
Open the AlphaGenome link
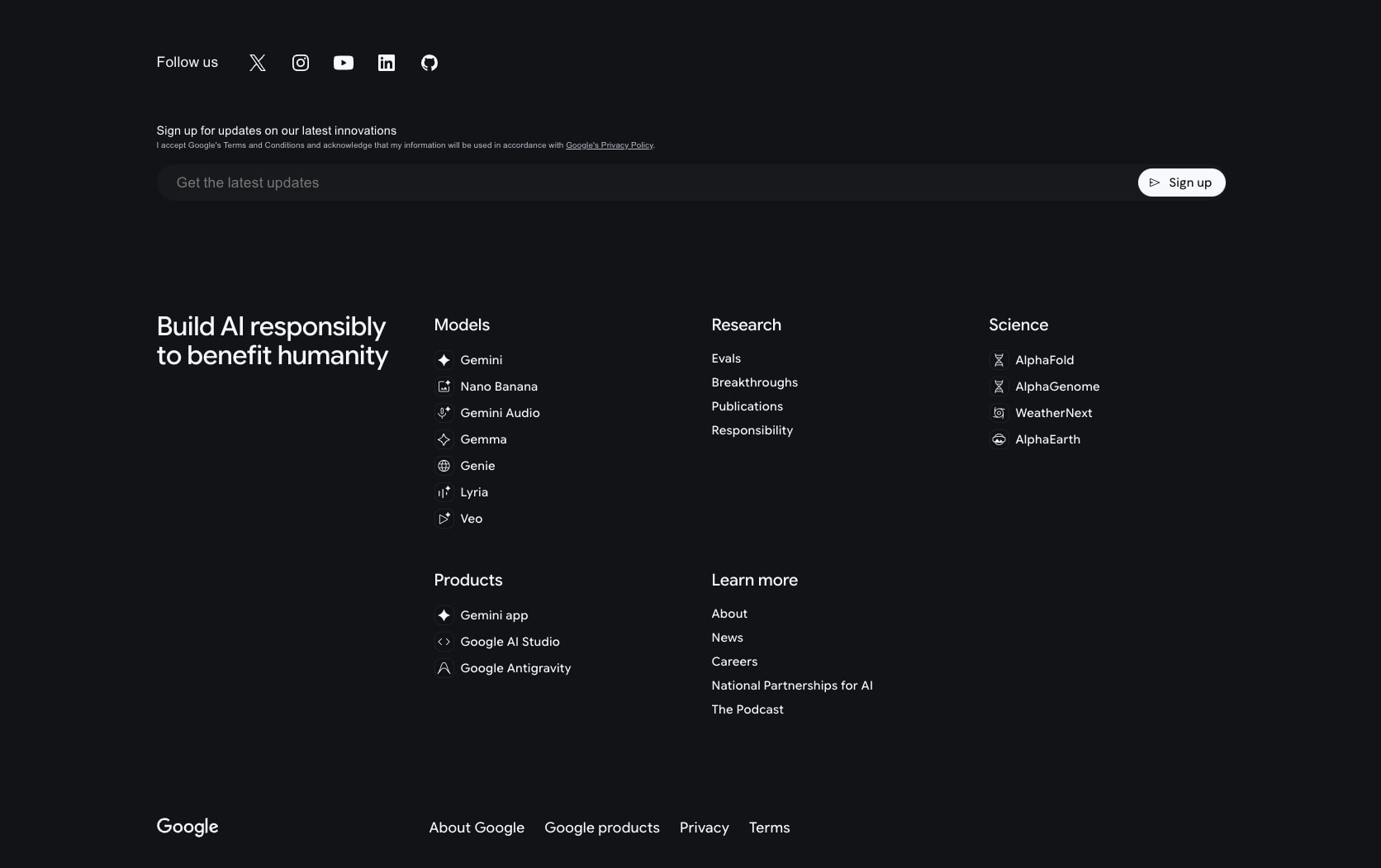[1057, 387]
